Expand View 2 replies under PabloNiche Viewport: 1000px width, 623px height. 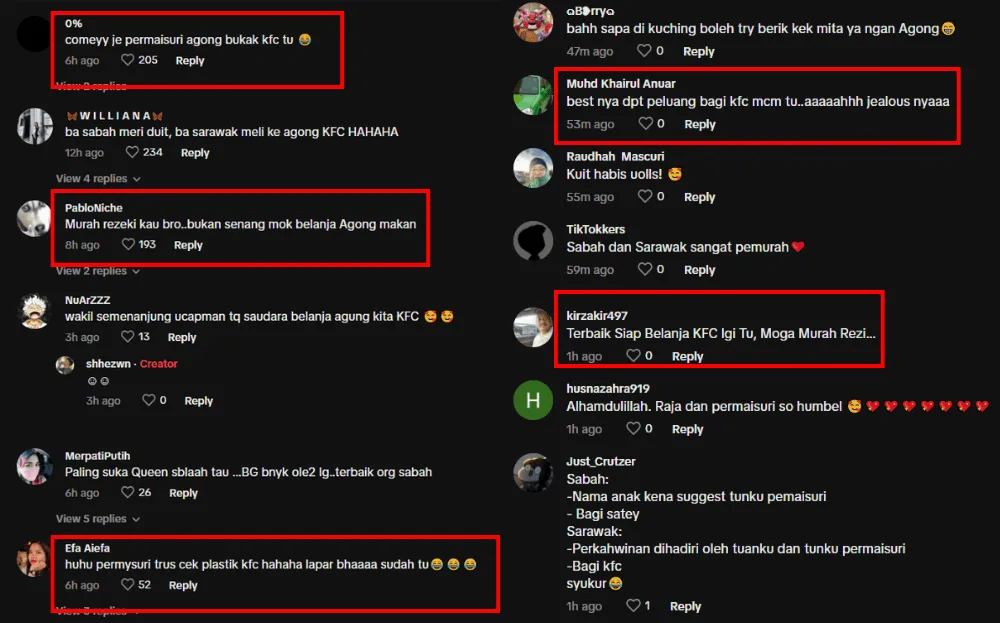click(x=98, y=271)
